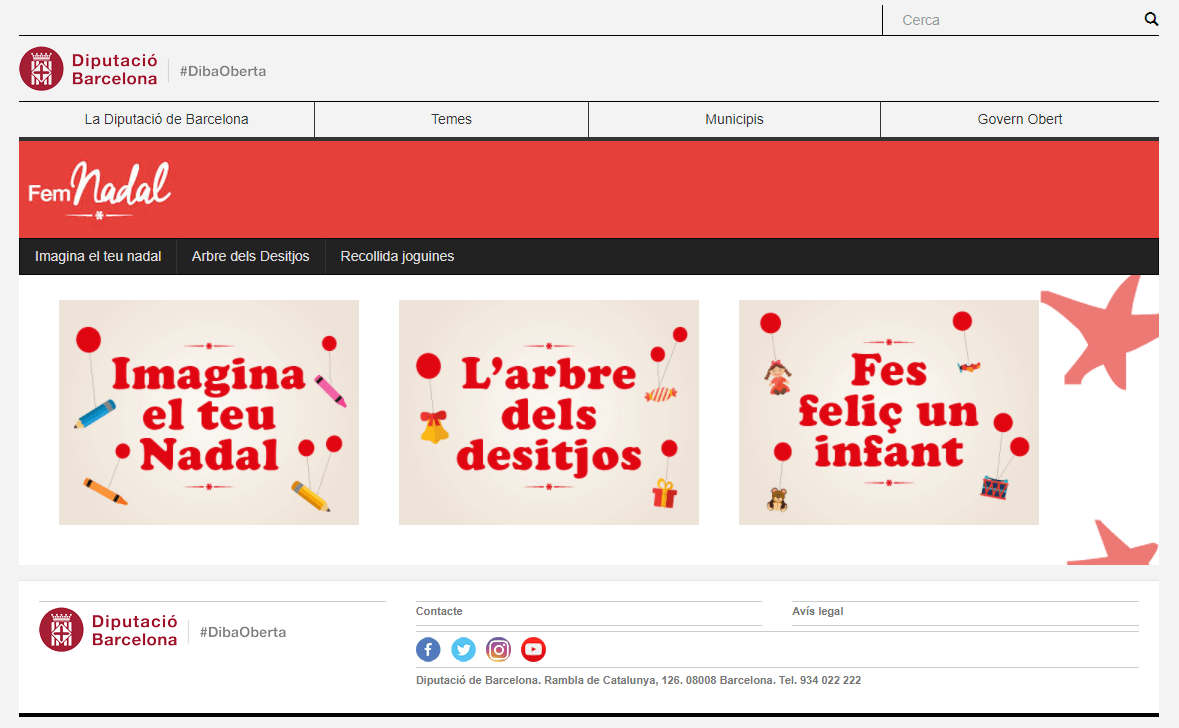This screenshot has width=1179, height=728.
Task: Open the Twitter social icon
Action: 463,649
